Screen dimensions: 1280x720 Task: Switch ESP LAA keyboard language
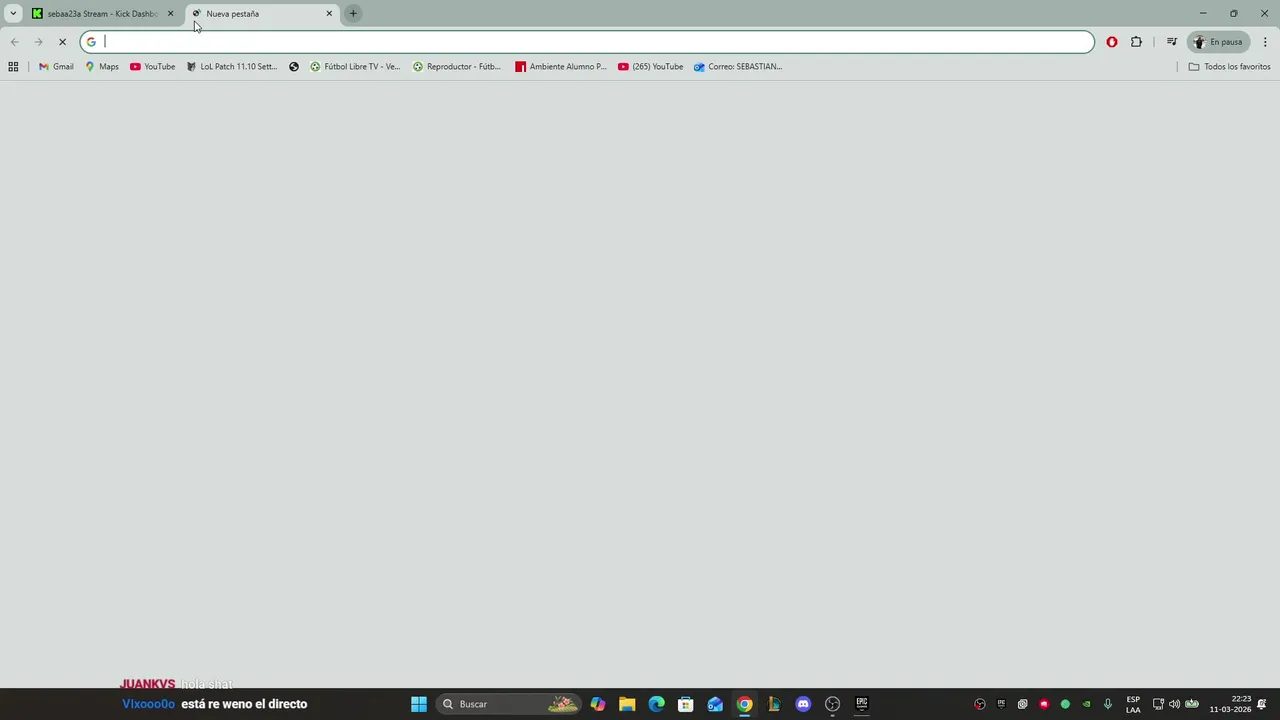pos(1133,704)
